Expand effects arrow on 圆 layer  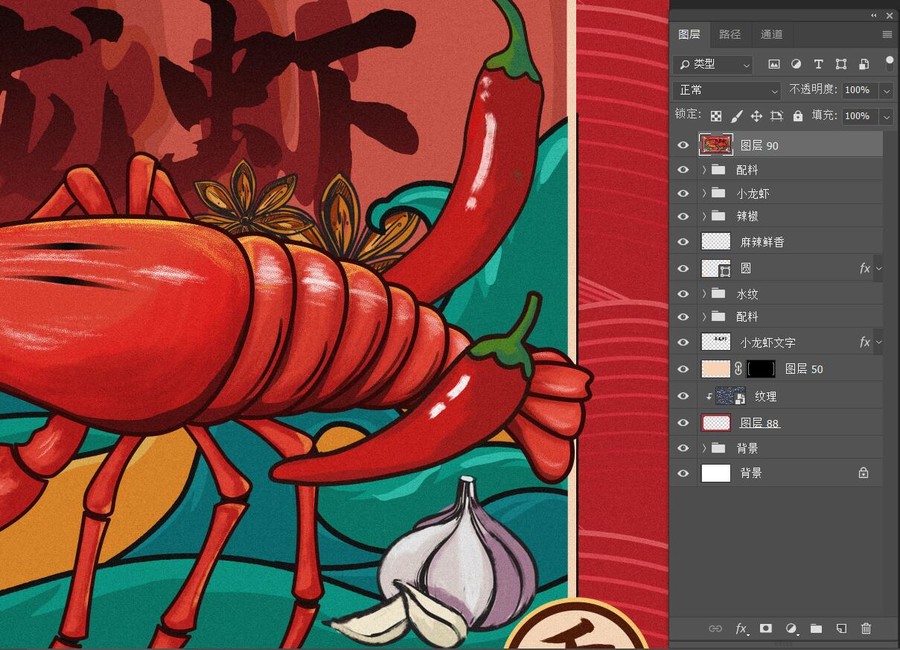coord(879,269)
